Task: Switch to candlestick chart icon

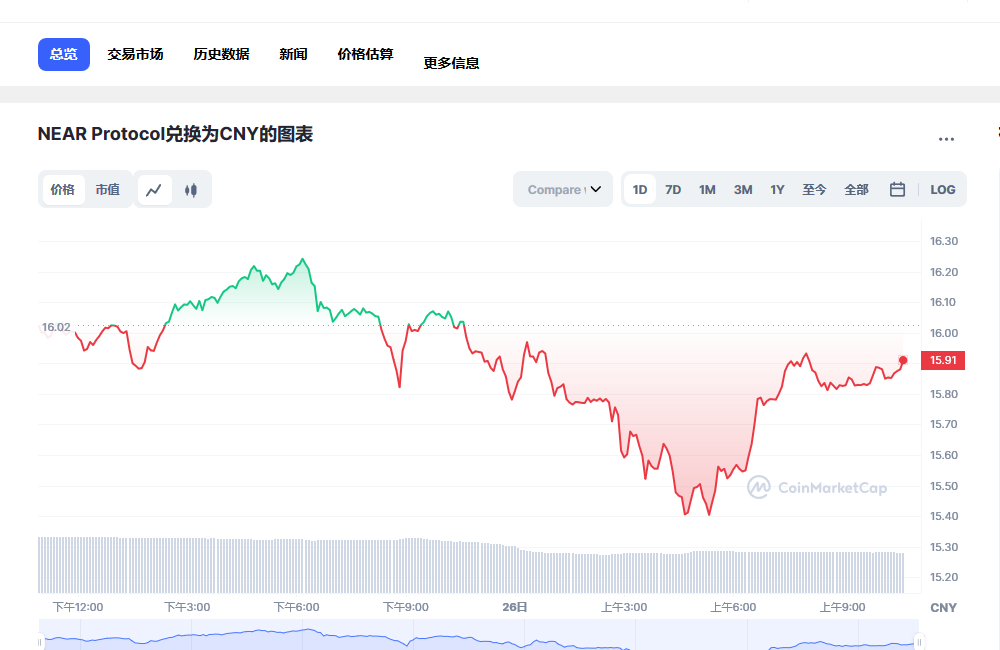Action: [191, 190]
